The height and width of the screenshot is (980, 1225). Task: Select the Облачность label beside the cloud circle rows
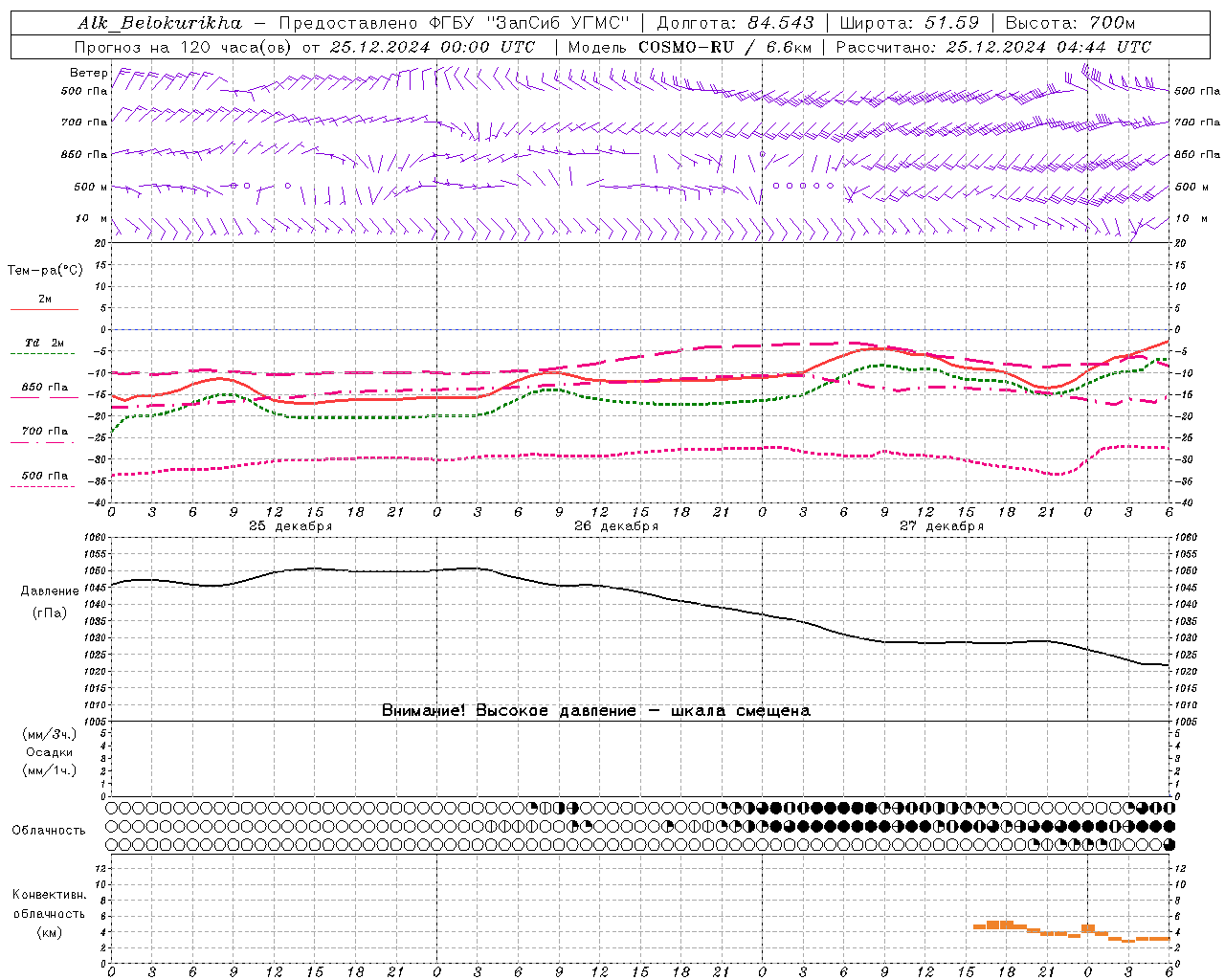[50, 830]
